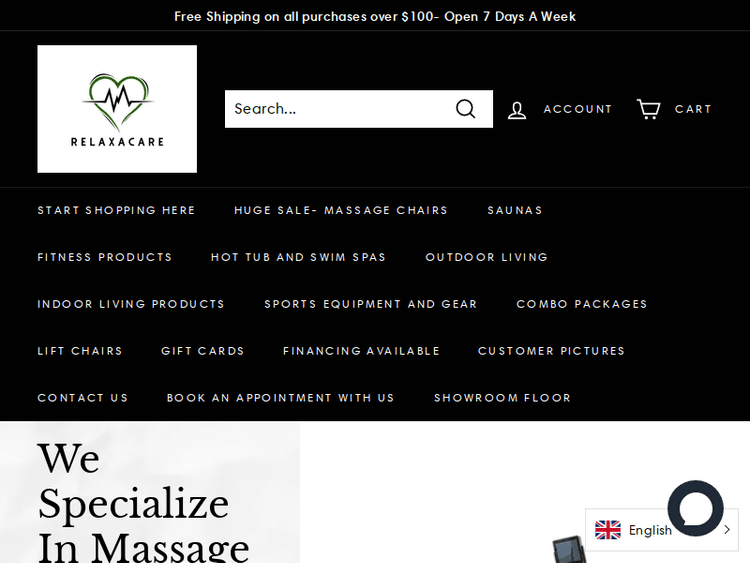
Task: Navigate to Outdoor Living
Action: pyautogui.click(x=487, y=257)
